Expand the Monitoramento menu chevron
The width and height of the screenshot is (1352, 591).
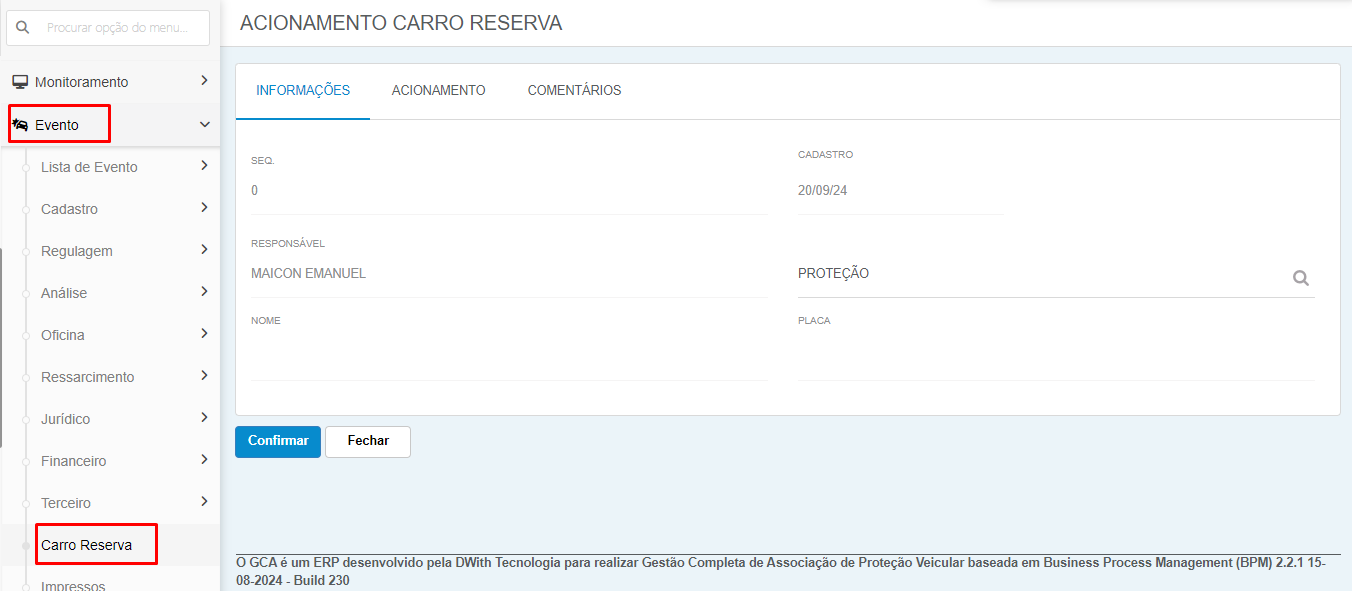point(204,81)
